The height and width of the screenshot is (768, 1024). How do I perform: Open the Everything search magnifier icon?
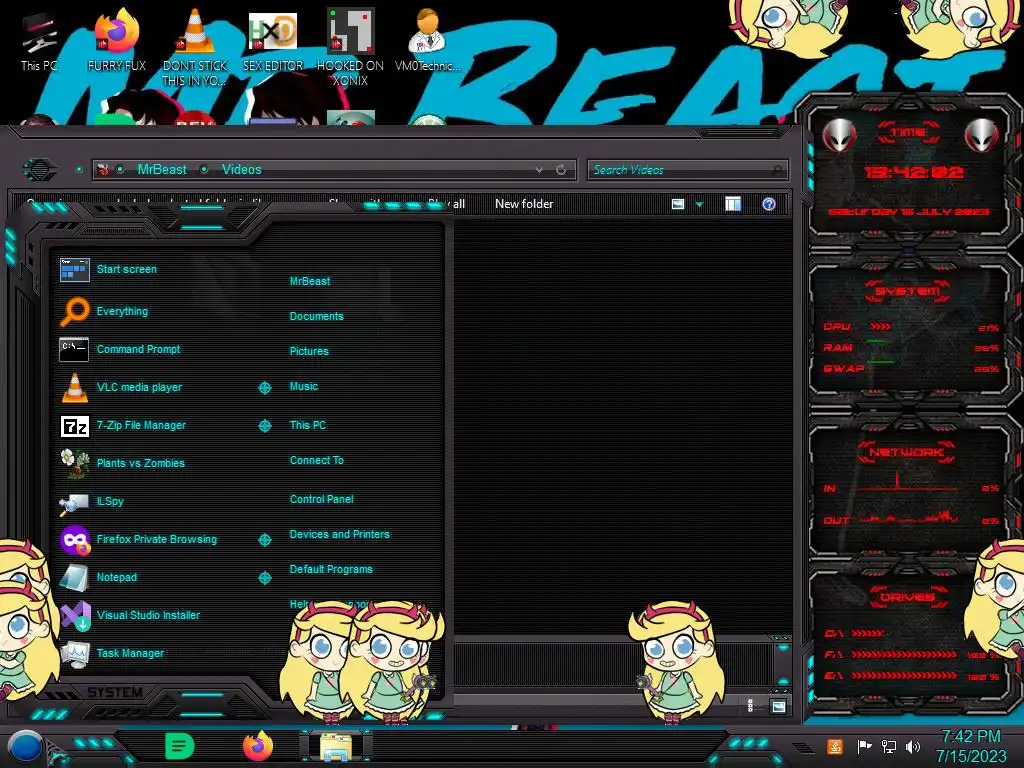coord(74,311)
